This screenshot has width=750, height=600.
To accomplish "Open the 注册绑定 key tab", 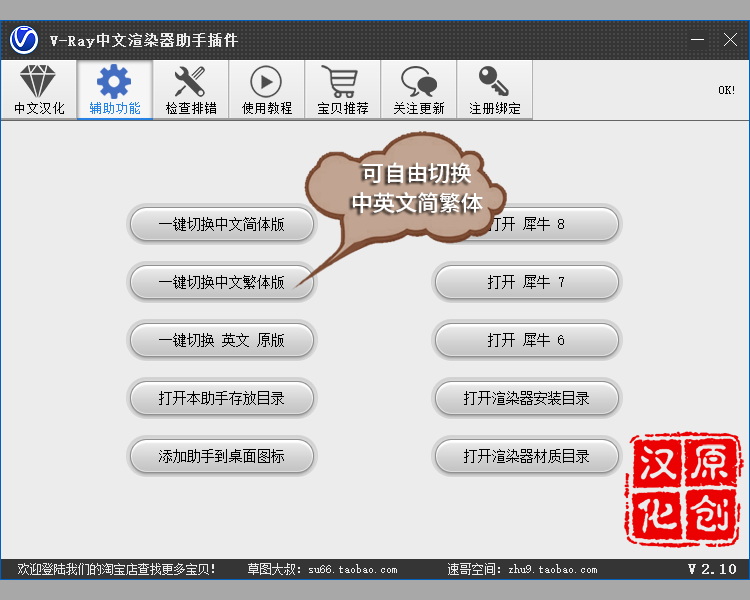I will [495, 89].
